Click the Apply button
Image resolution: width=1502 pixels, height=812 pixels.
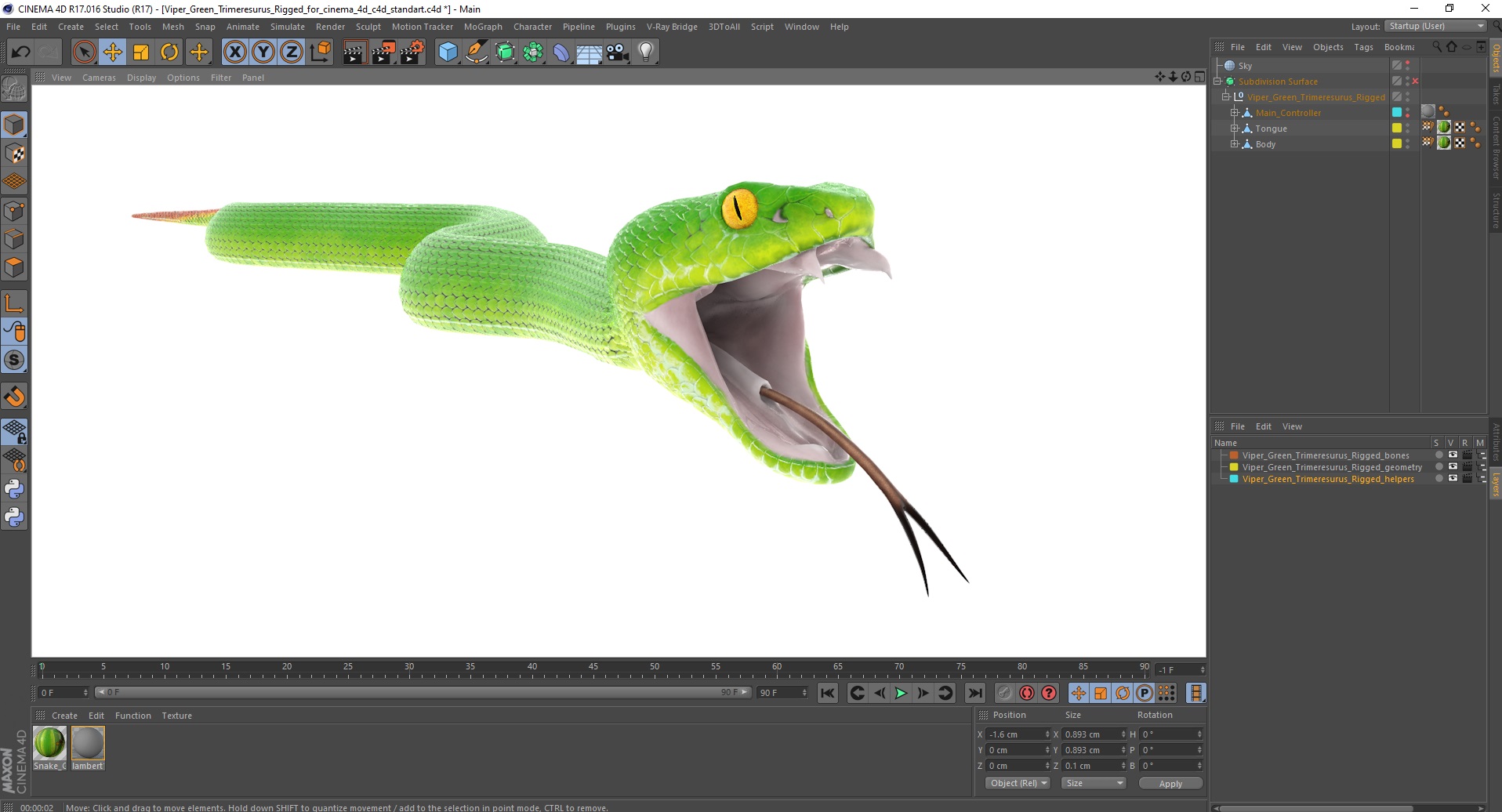point(1170,783)
